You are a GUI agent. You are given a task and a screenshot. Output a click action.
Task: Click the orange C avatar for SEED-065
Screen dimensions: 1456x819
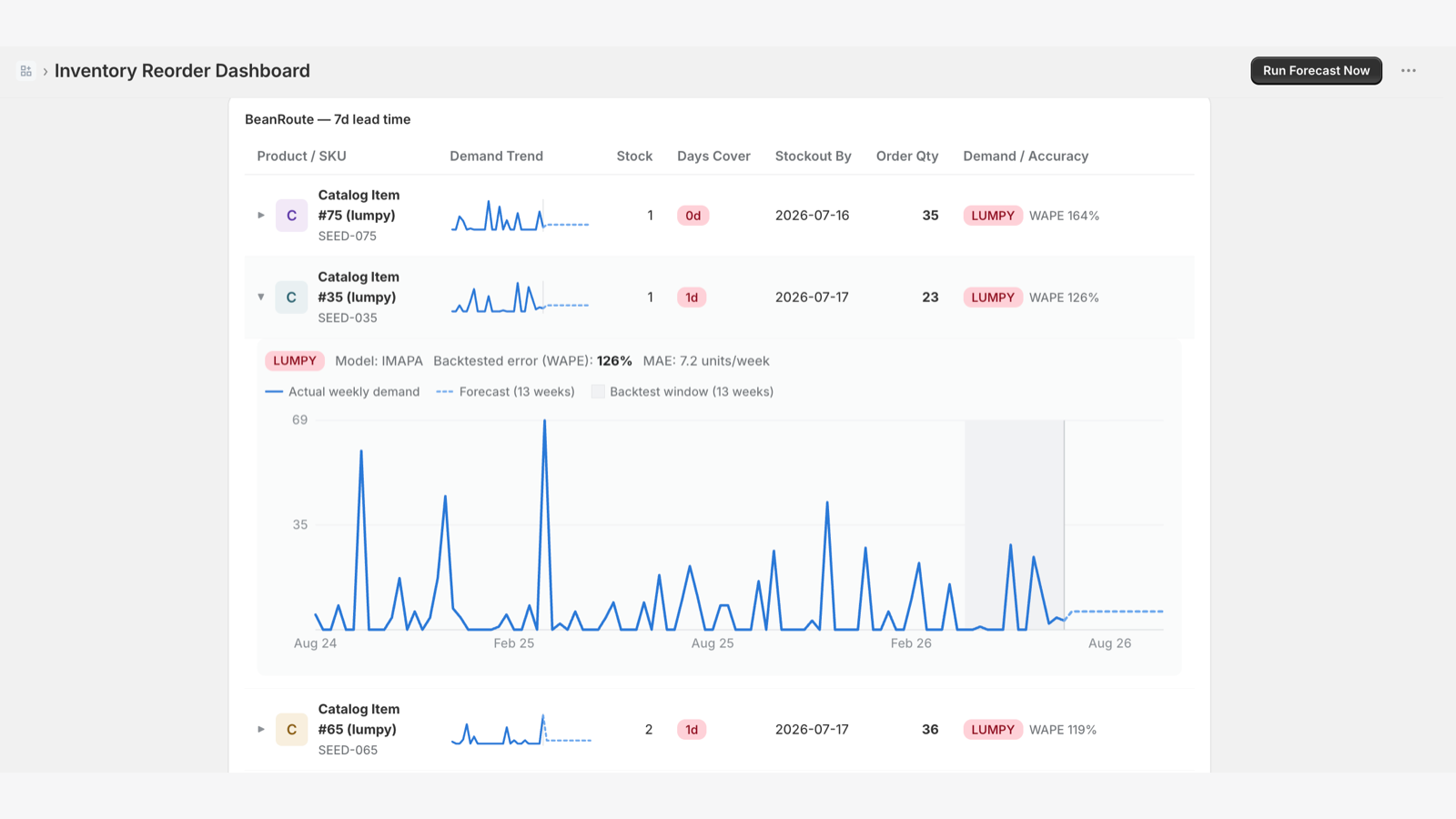[x=291, y=730]
